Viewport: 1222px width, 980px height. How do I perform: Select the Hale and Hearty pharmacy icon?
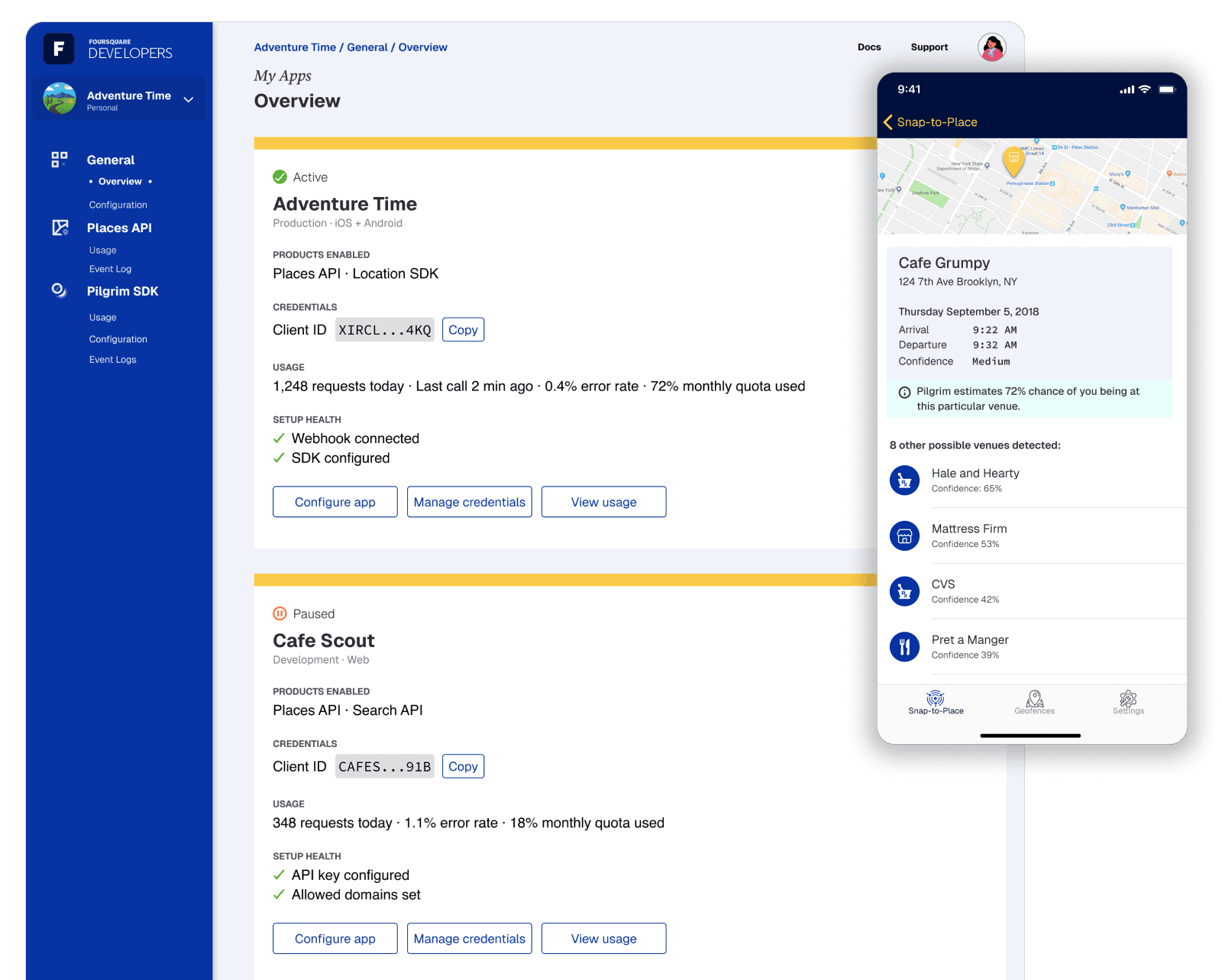[x=905, y=480]
